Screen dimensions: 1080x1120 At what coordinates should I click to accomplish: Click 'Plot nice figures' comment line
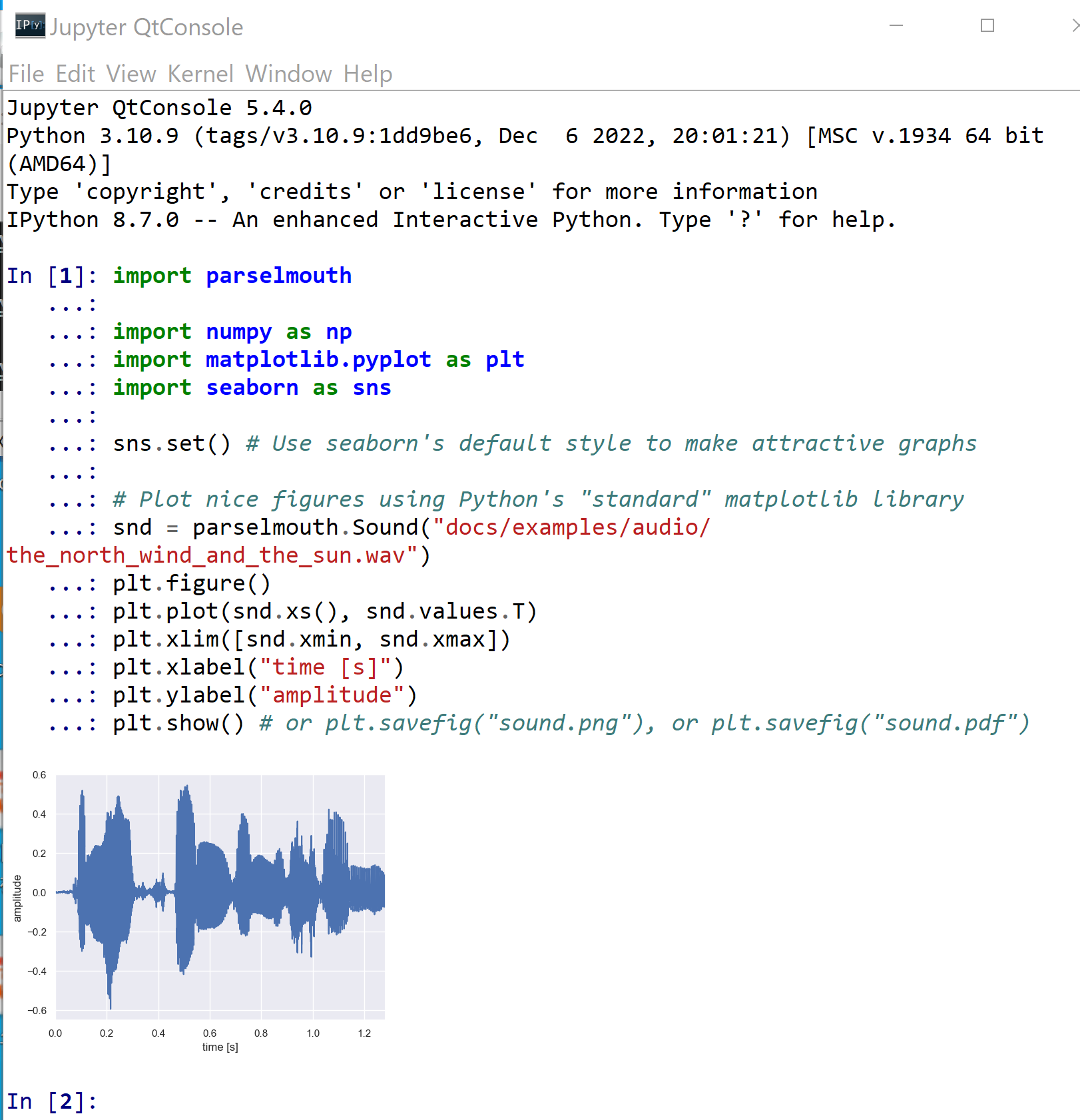(538, 499)
